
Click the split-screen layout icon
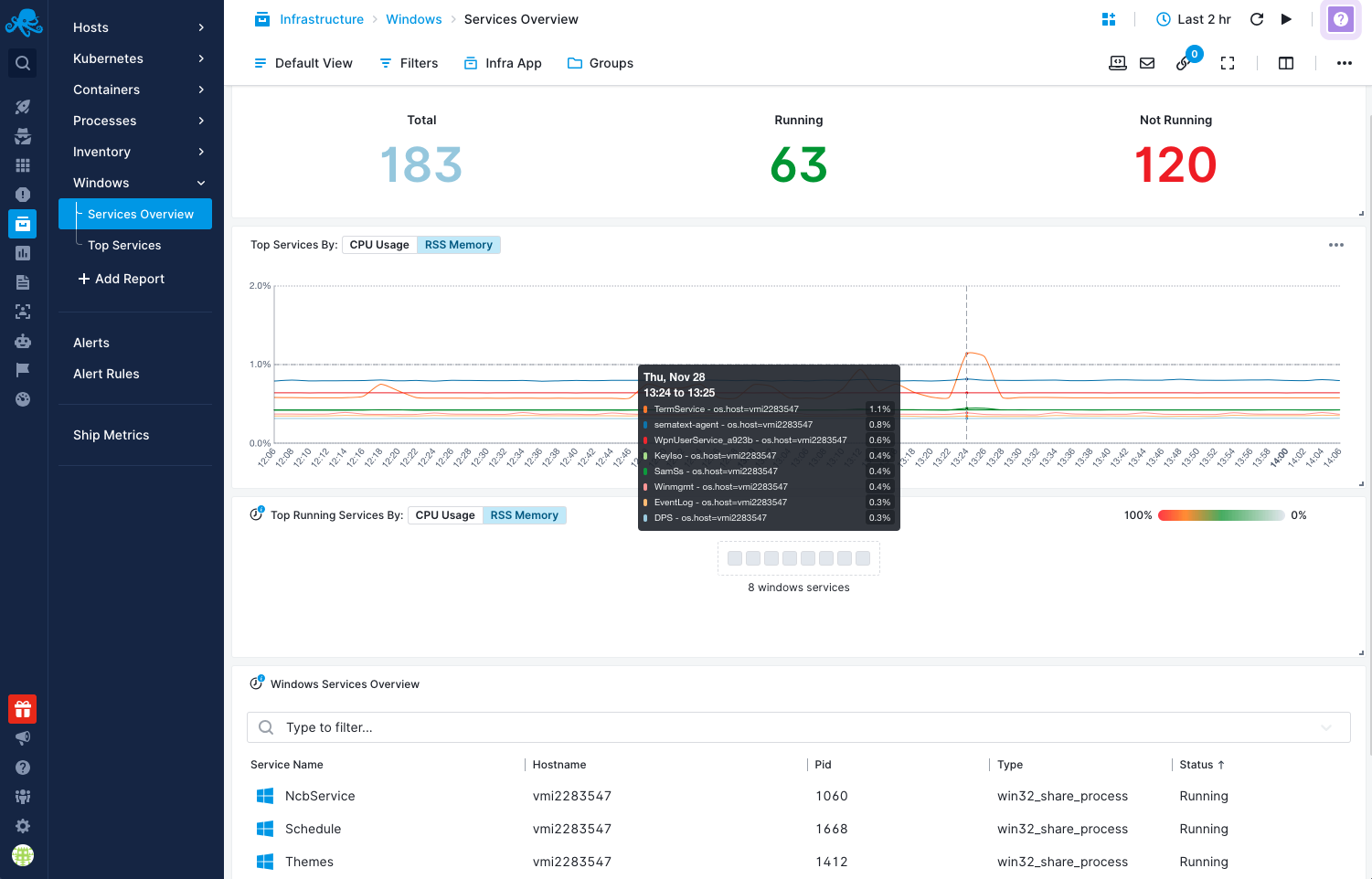1286,63
